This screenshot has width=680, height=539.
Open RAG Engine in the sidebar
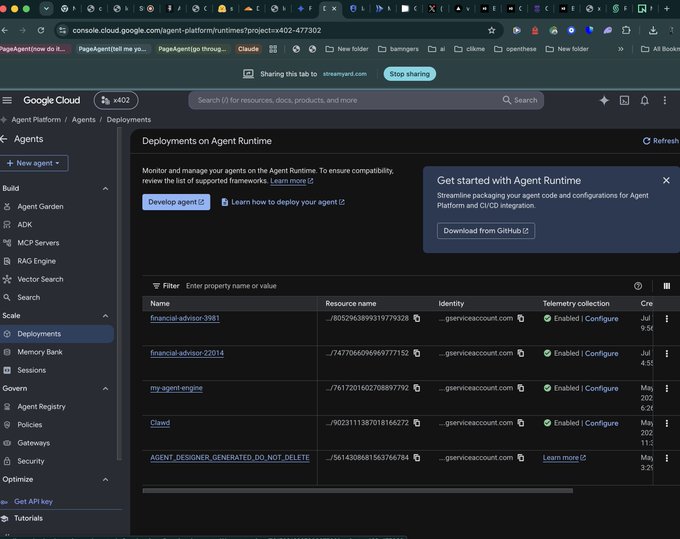coord(36,261)
